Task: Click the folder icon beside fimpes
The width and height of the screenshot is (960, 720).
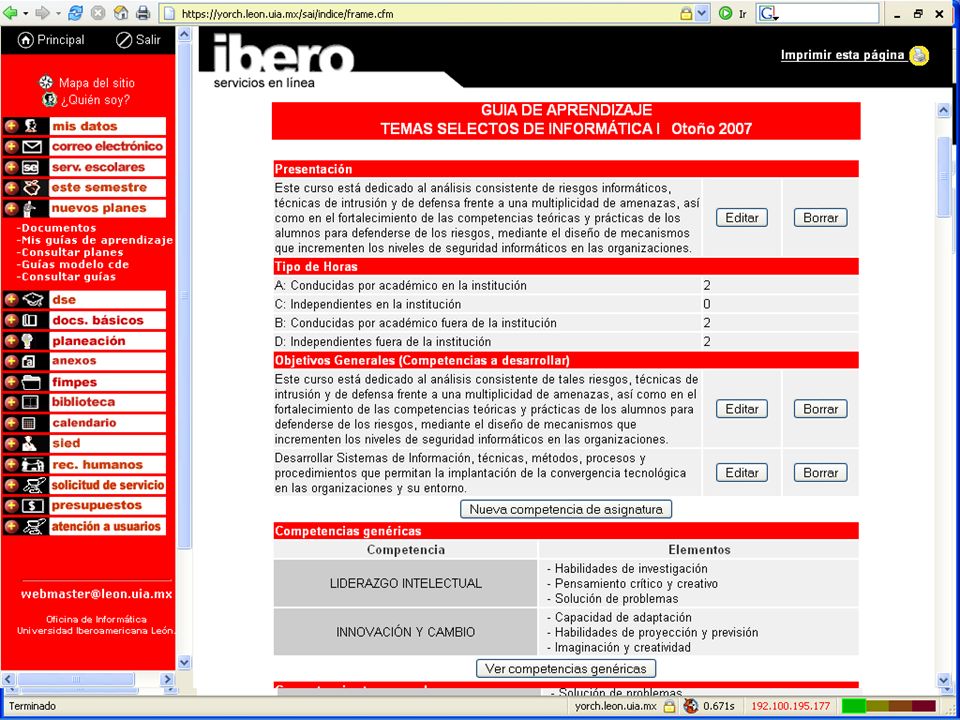Action: click(x=31, y=383)
